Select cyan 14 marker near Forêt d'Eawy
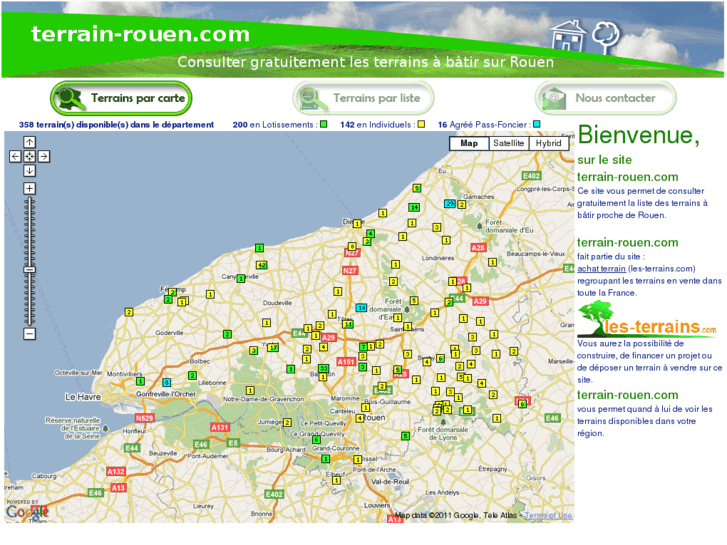The width and height of the screenshot is (727, 545). 361,308
